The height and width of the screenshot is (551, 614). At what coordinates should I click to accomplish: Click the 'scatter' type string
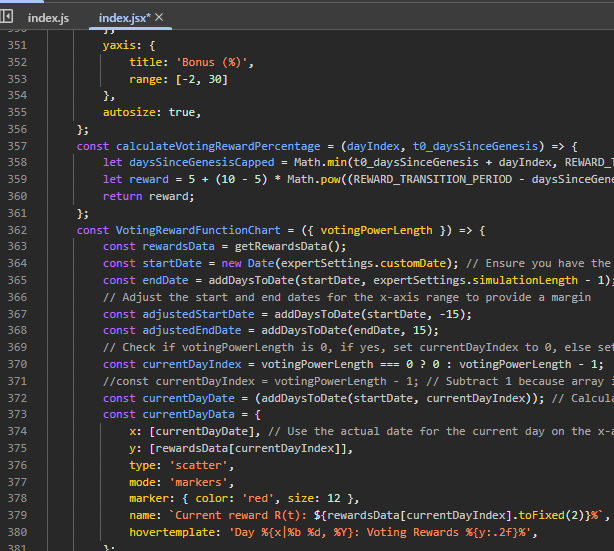(x=203, y=465)
